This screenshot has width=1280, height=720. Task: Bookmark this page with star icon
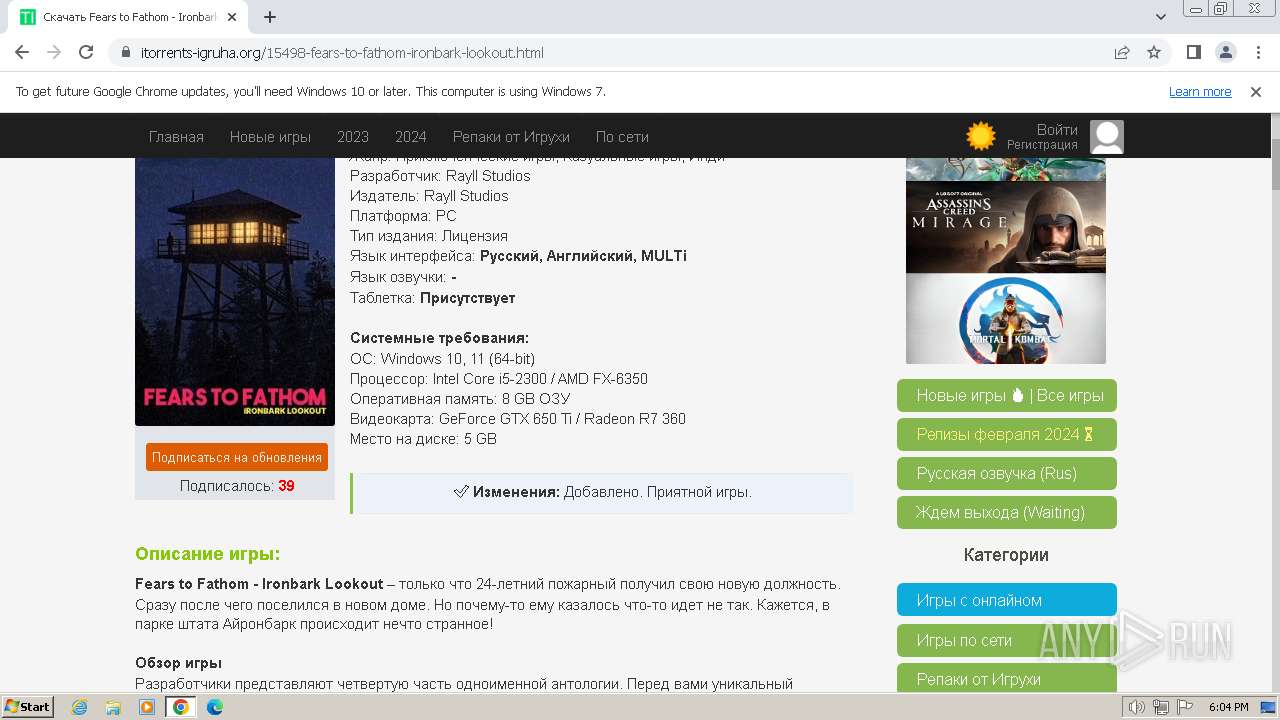tap(1154, 52)
